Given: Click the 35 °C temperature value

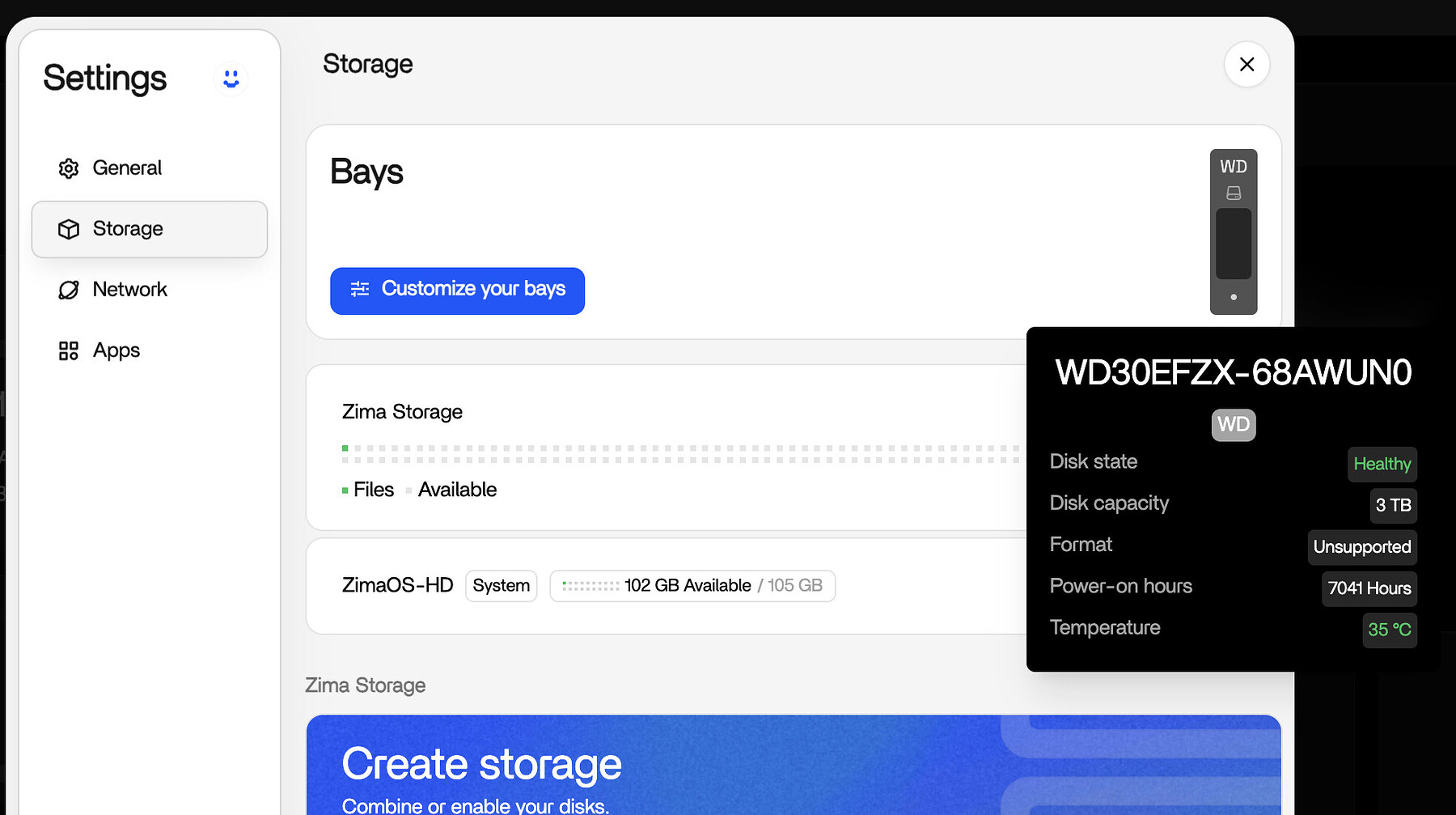Looking at the screenshot, I should [1390, 630].
